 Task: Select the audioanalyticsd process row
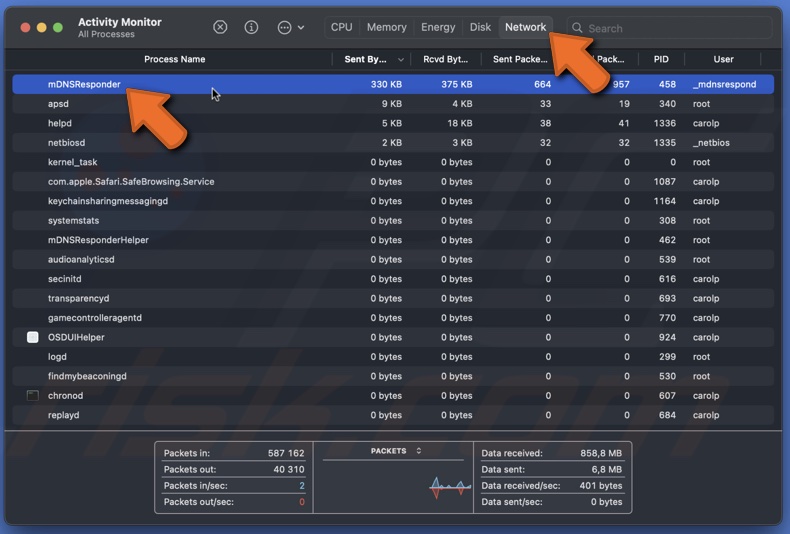(393, 259)
